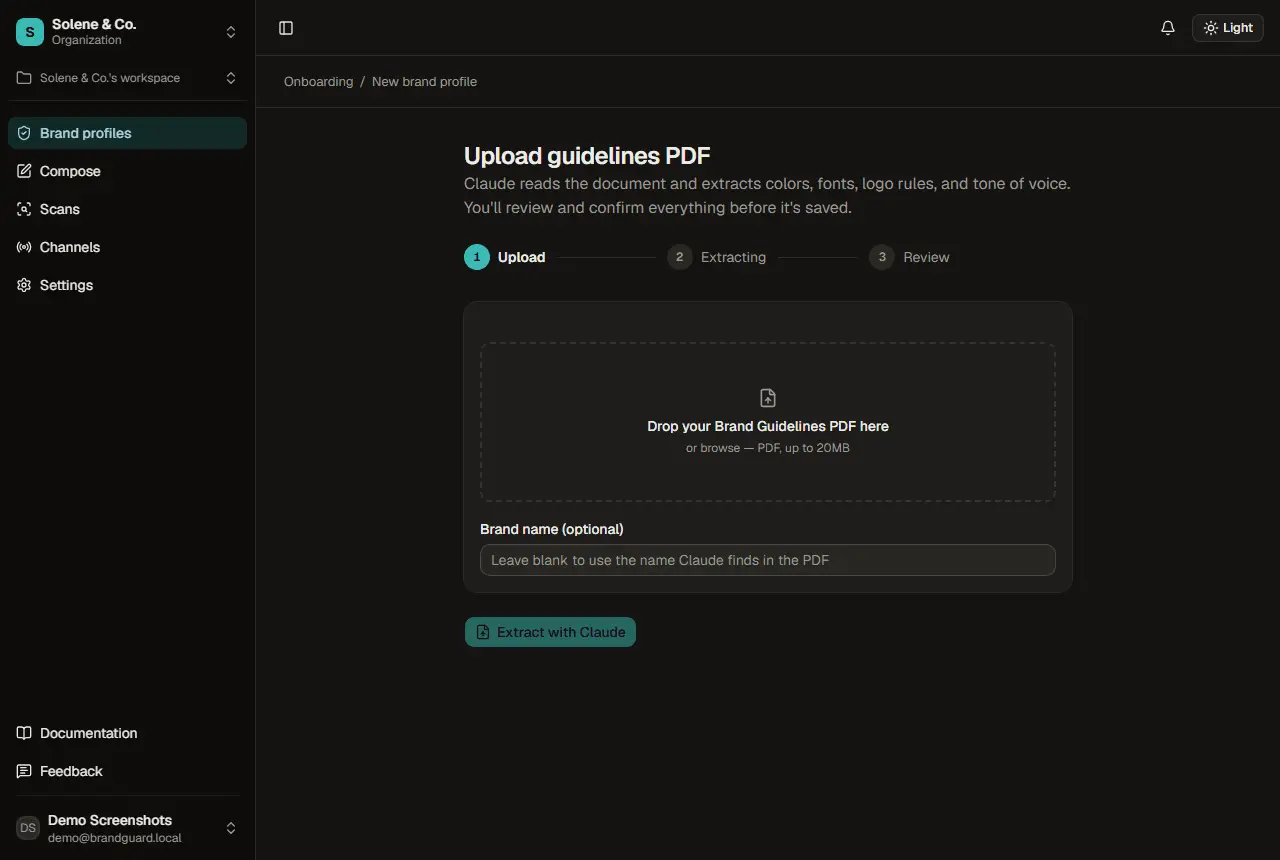Screen dimensions: 1280x860
Task: Open Settings from the sidebar
Action: click(x=127, y=285)
